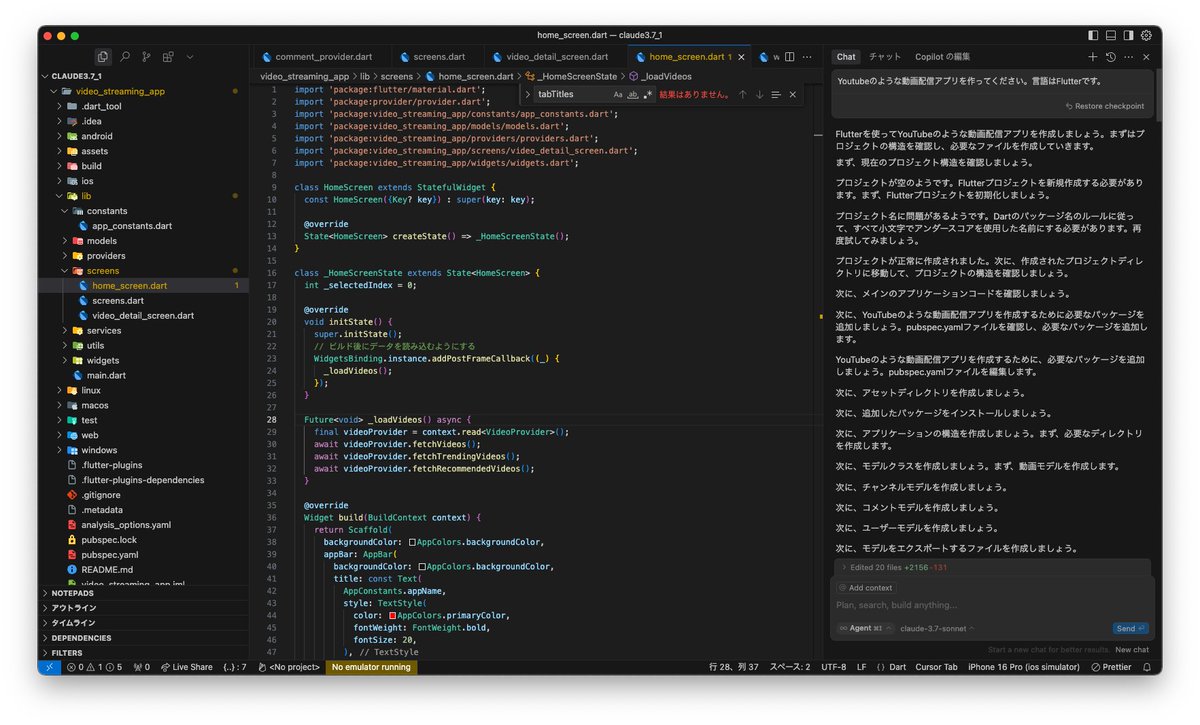The height and width of the screenshot is (725, 1200).
Task: Open the Source Control view icon
Action: click(147, 57)
